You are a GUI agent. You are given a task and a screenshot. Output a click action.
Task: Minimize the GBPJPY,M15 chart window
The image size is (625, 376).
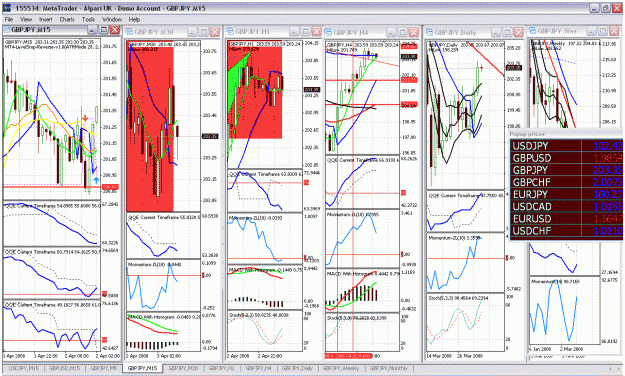(92, 30)
